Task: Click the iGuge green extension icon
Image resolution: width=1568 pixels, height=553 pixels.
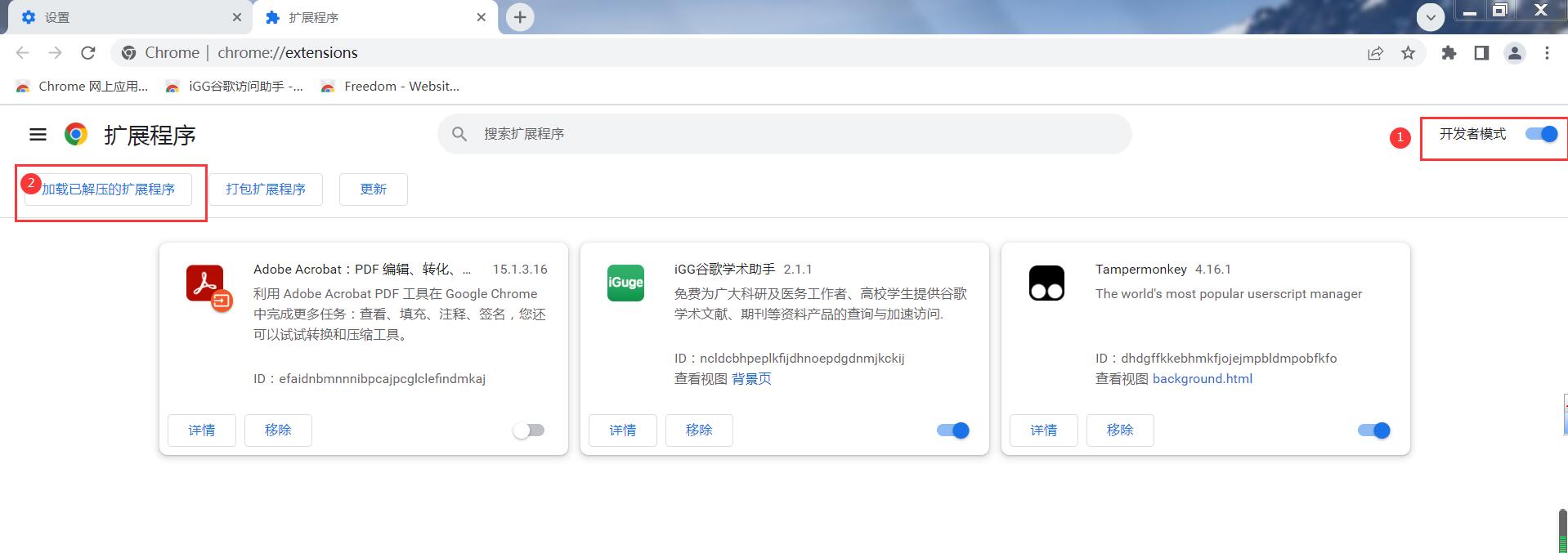Action: point(625,283)
